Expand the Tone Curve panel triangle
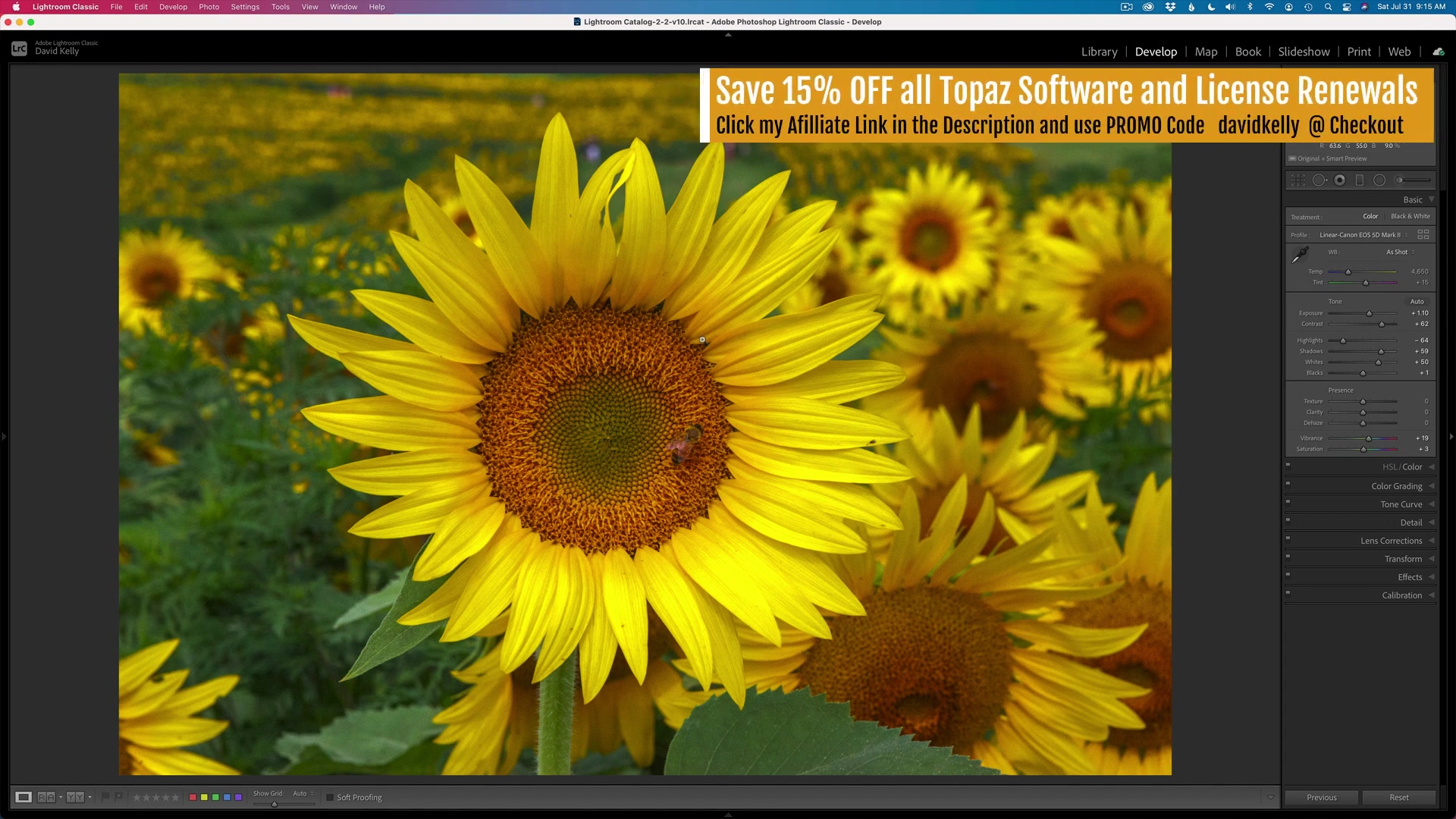 click(x=1432, y=504)
